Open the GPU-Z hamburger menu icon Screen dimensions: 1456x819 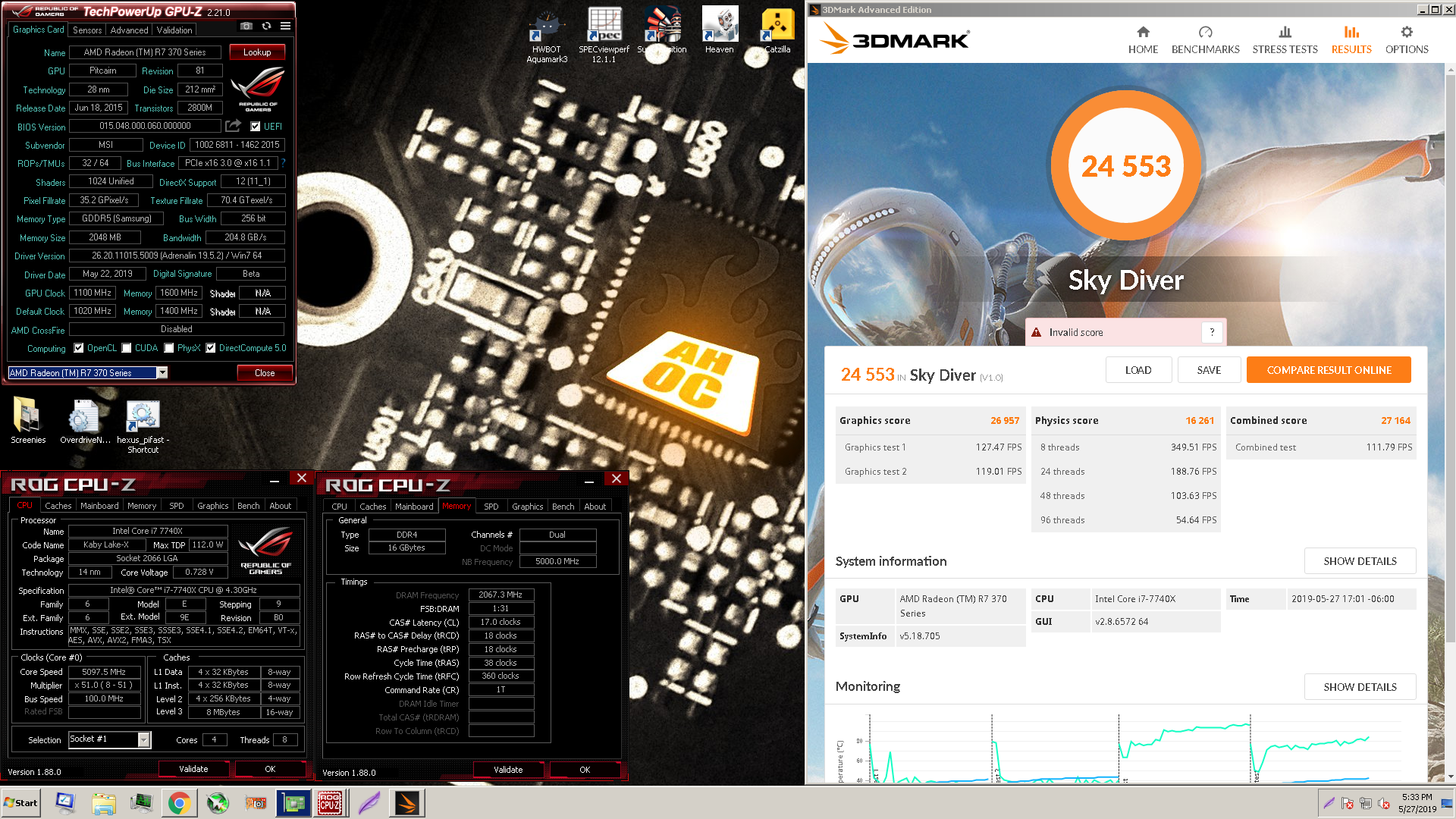(x=285, y=26)
